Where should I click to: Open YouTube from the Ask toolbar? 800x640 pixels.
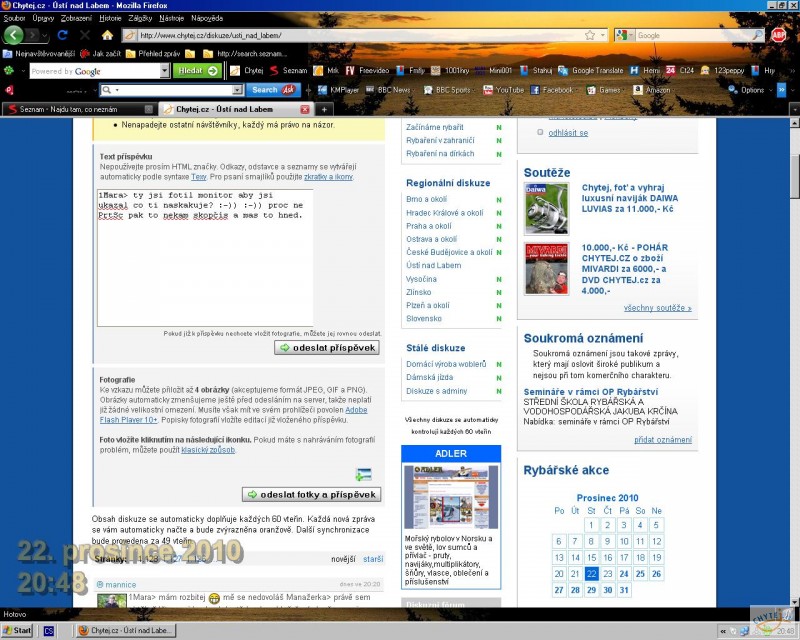[x=504, y=90]
